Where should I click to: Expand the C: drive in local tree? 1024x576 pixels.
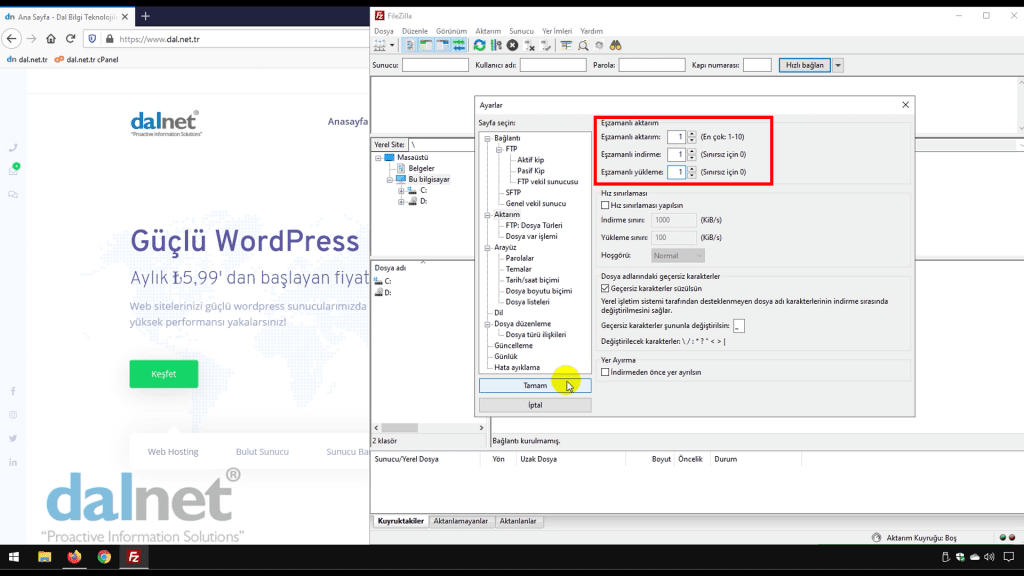pyautogui.click(x=401, y=191)
